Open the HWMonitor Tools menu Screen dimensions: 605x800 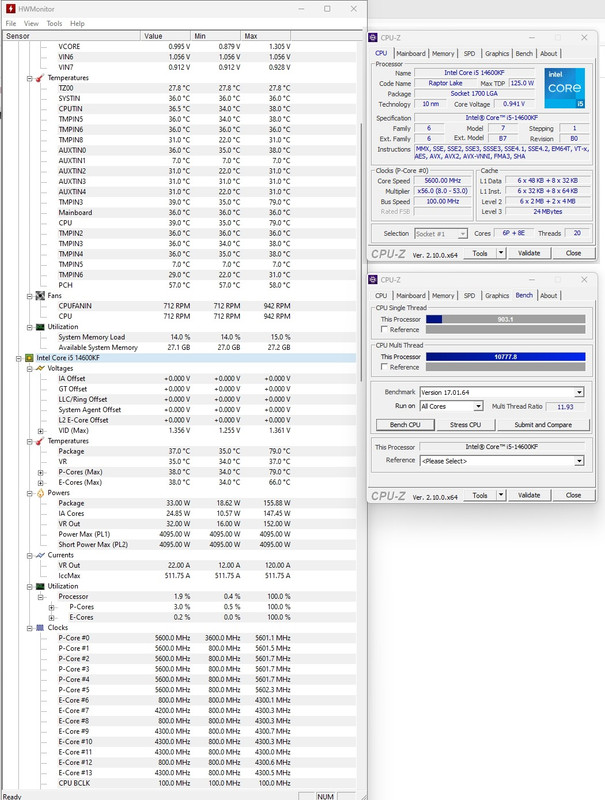click(x=54, y=23)
